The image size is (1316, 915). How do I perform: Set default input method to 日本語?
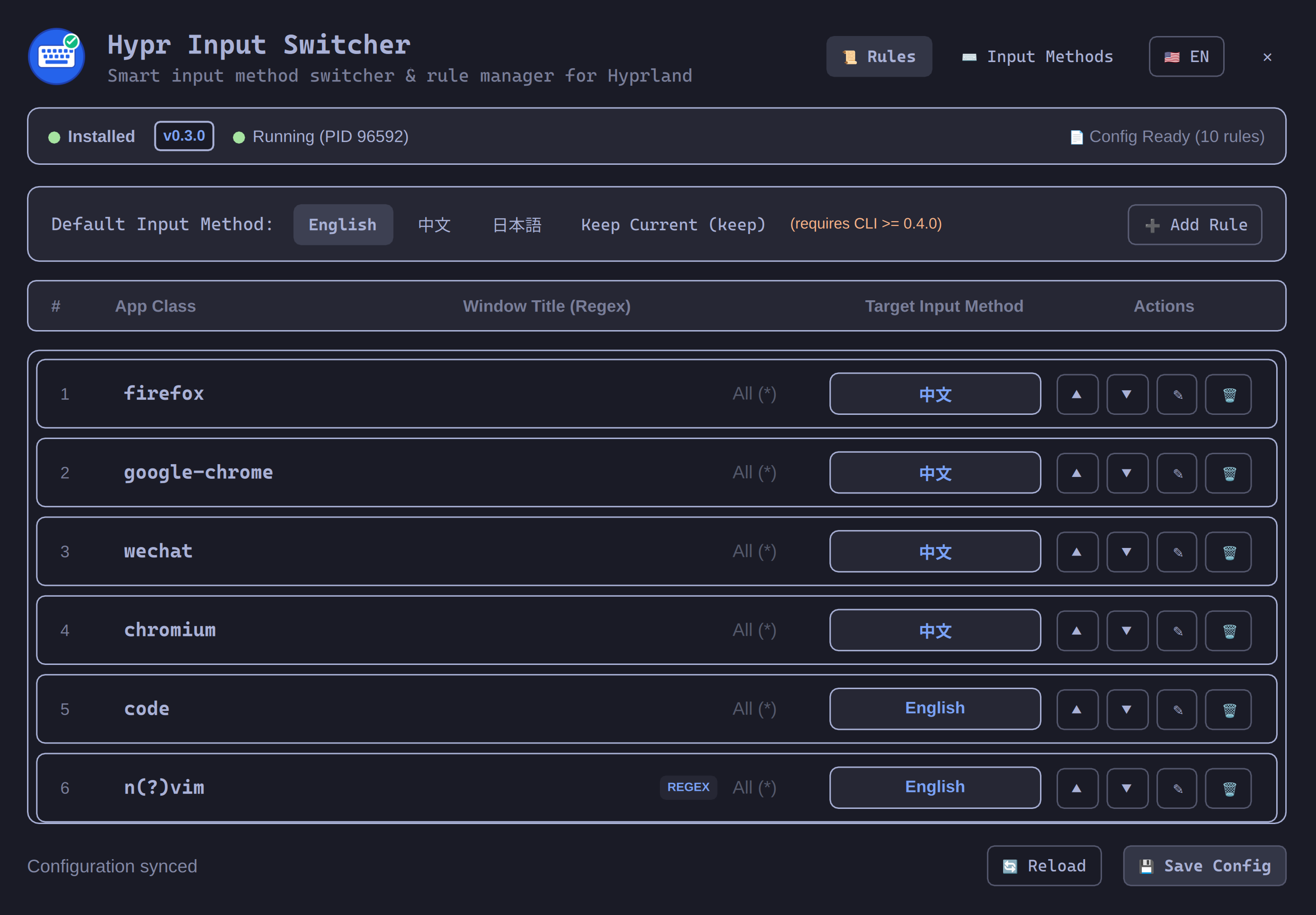(517, 225)
